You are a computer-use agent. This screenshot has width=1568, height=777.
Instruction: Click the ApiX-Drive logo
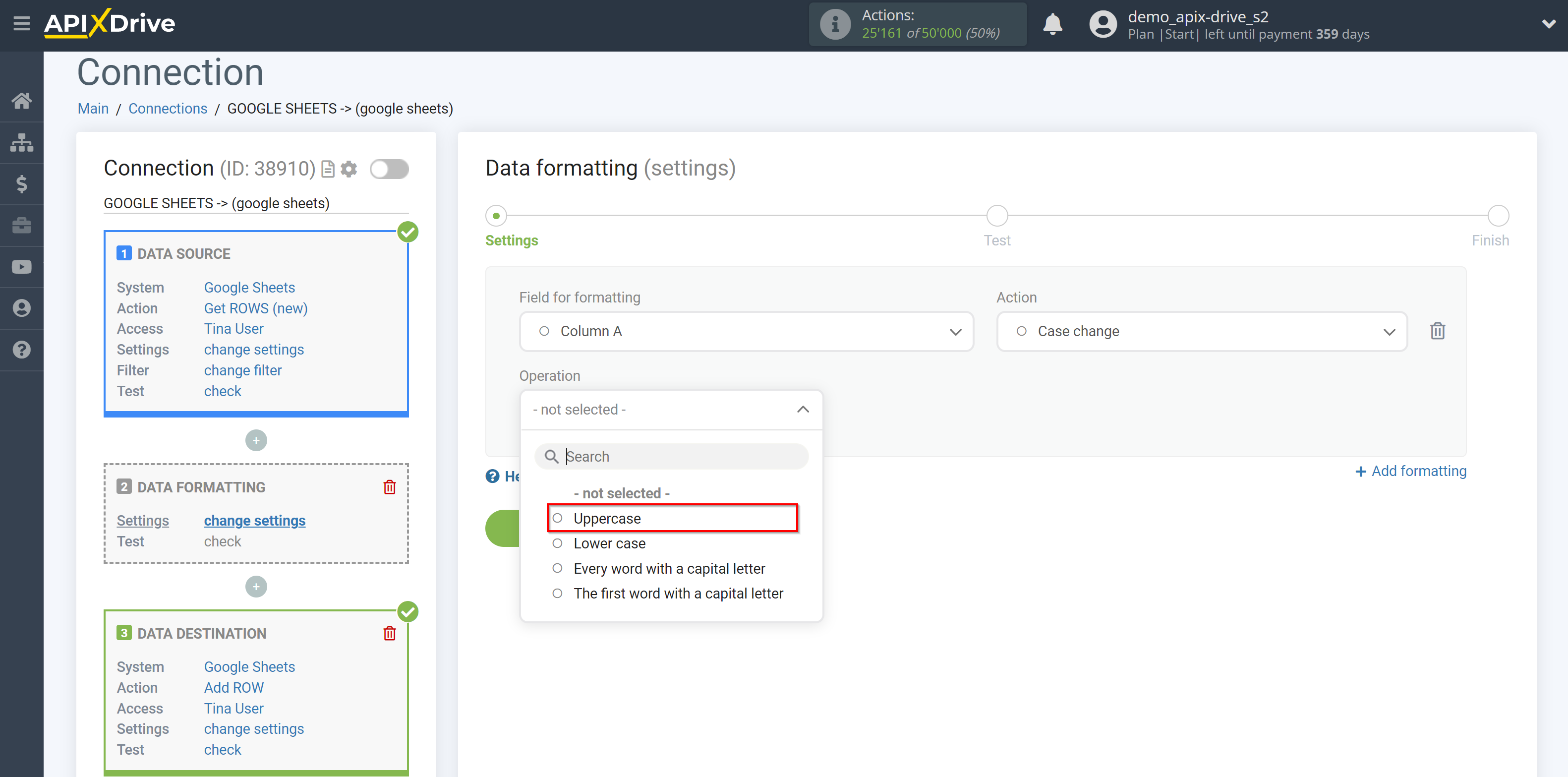click(x=110, y=24)
